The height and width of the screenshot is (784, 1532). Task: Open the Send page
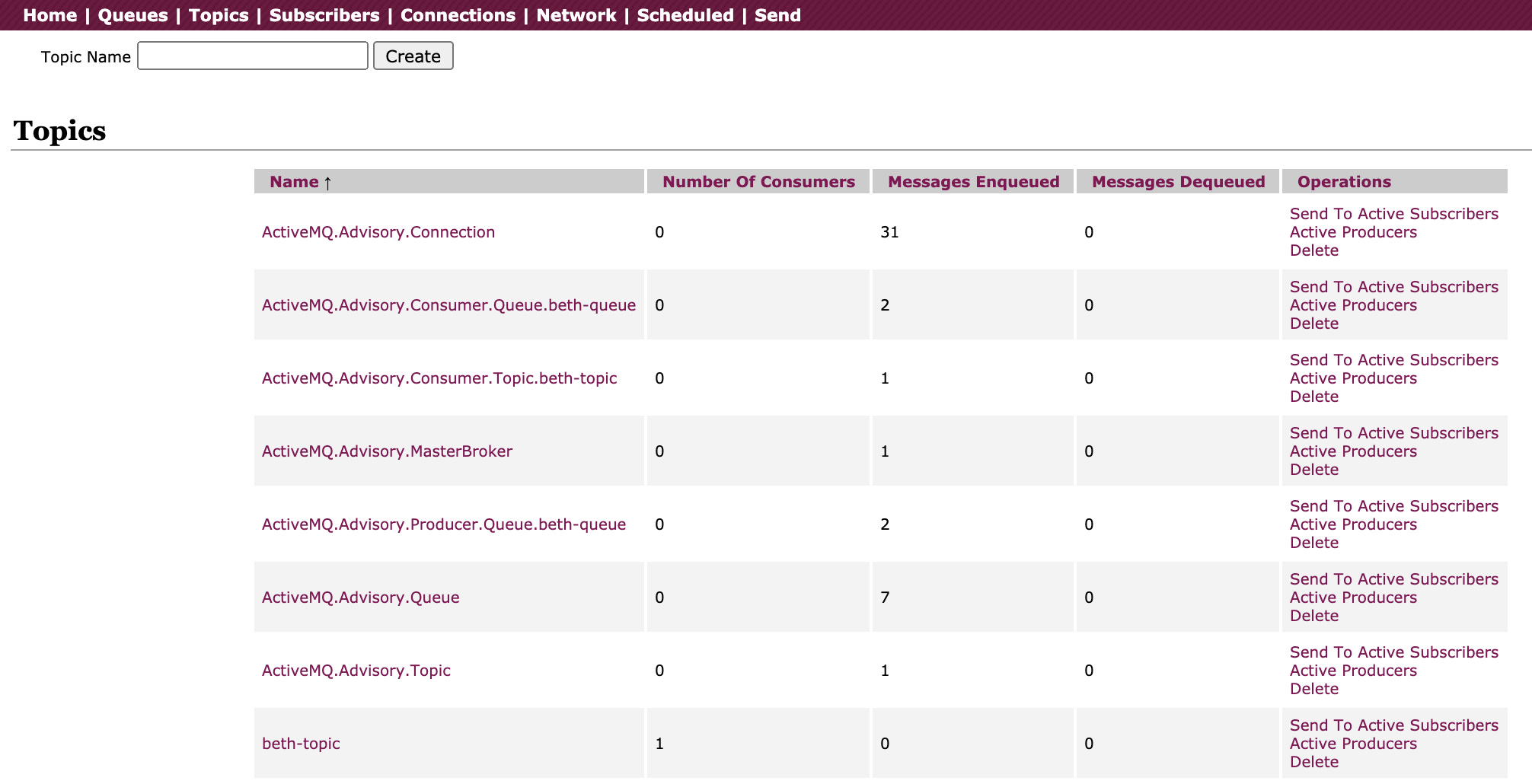coord(777,15)
